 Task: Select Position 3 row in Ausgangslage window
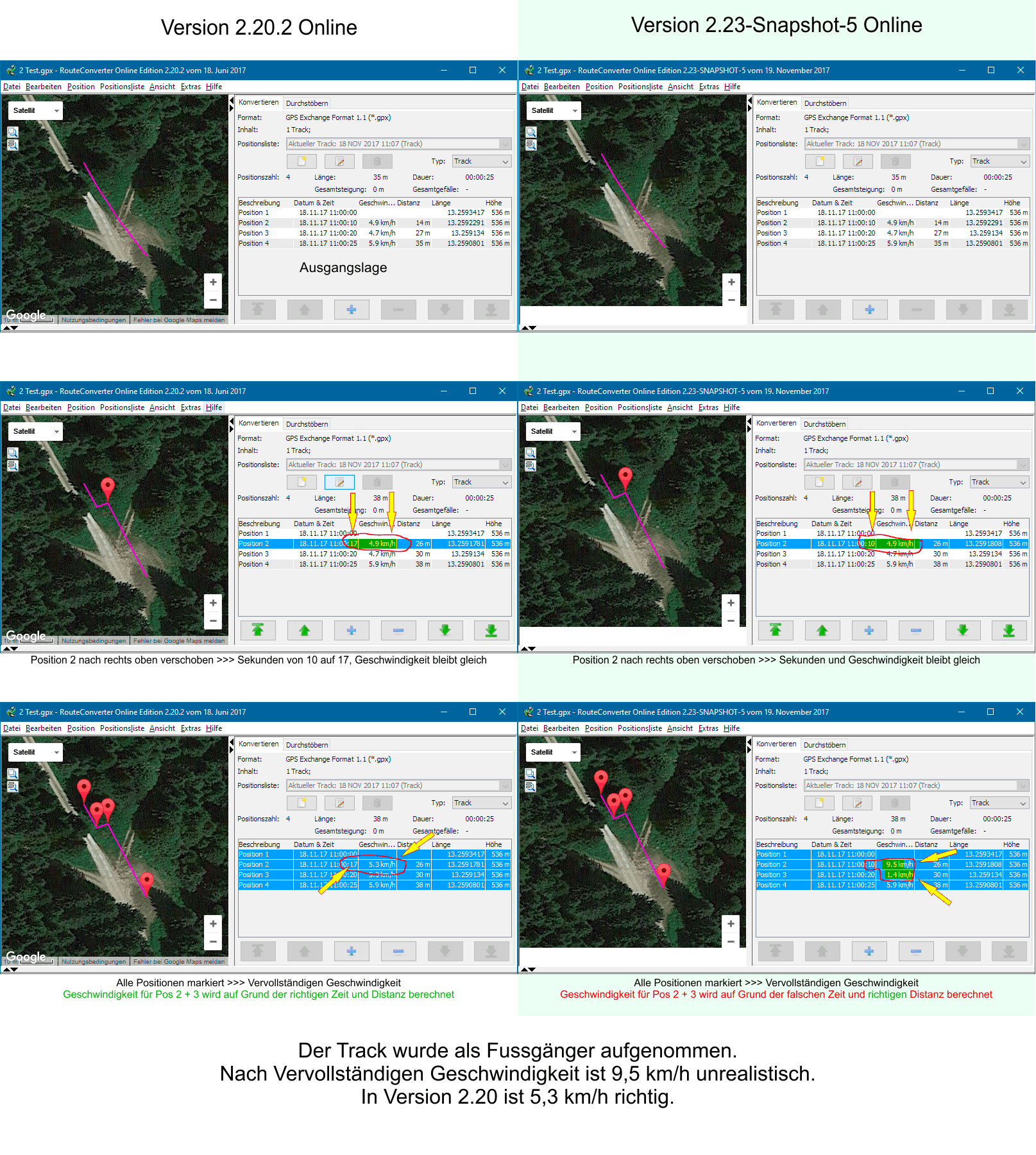point(254,233)
